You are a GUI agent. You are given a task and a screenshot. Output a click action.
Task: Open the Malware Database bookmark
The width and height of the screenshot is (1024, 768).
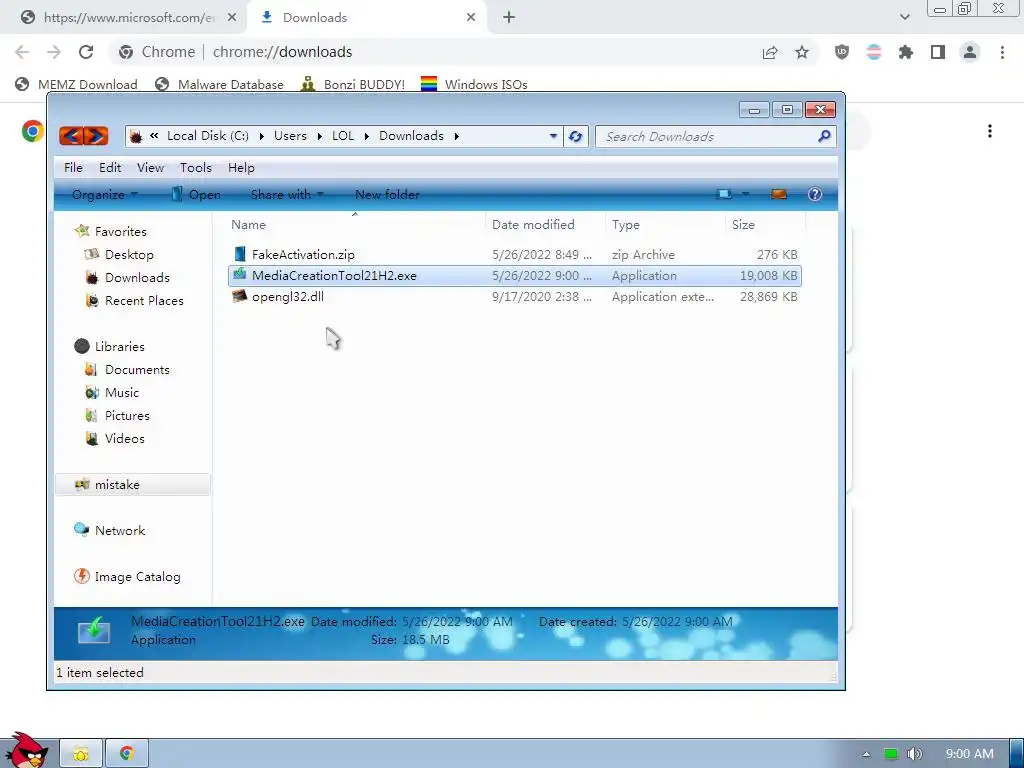pyautogui.click(x=219, y=84)
